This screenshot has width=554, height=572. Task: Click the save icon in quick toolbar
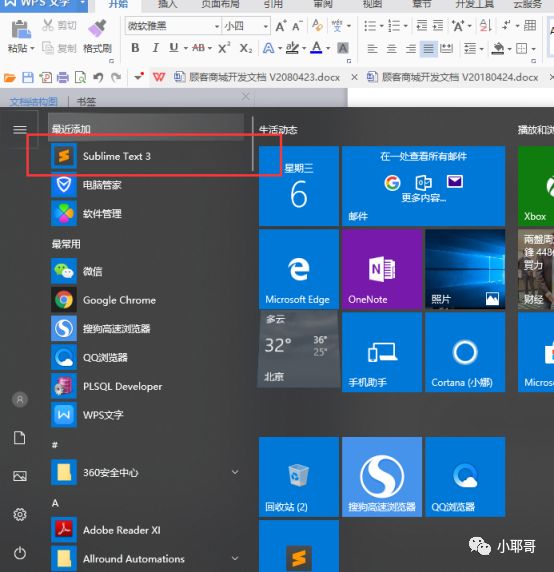28,77
